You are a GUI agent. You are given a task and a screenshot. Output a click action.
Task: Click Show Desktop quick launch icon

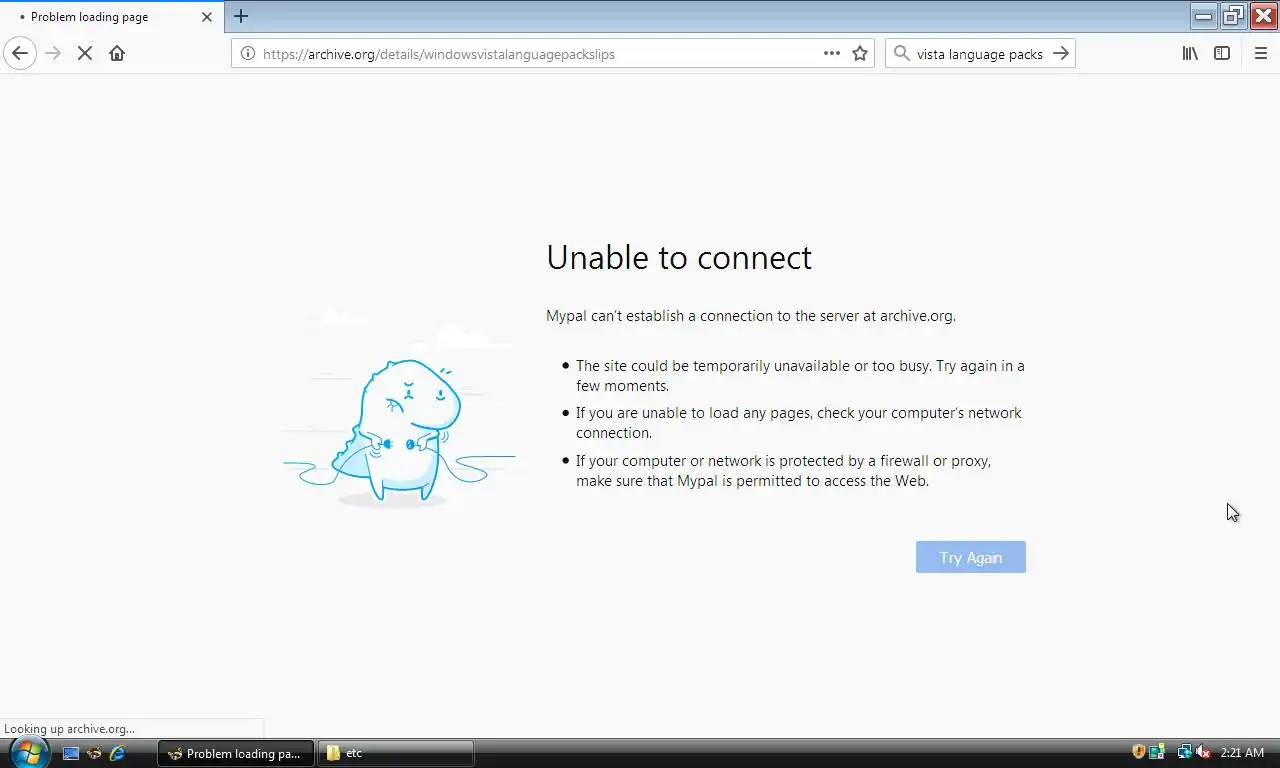pyautogui.click(x=71, y=753)
